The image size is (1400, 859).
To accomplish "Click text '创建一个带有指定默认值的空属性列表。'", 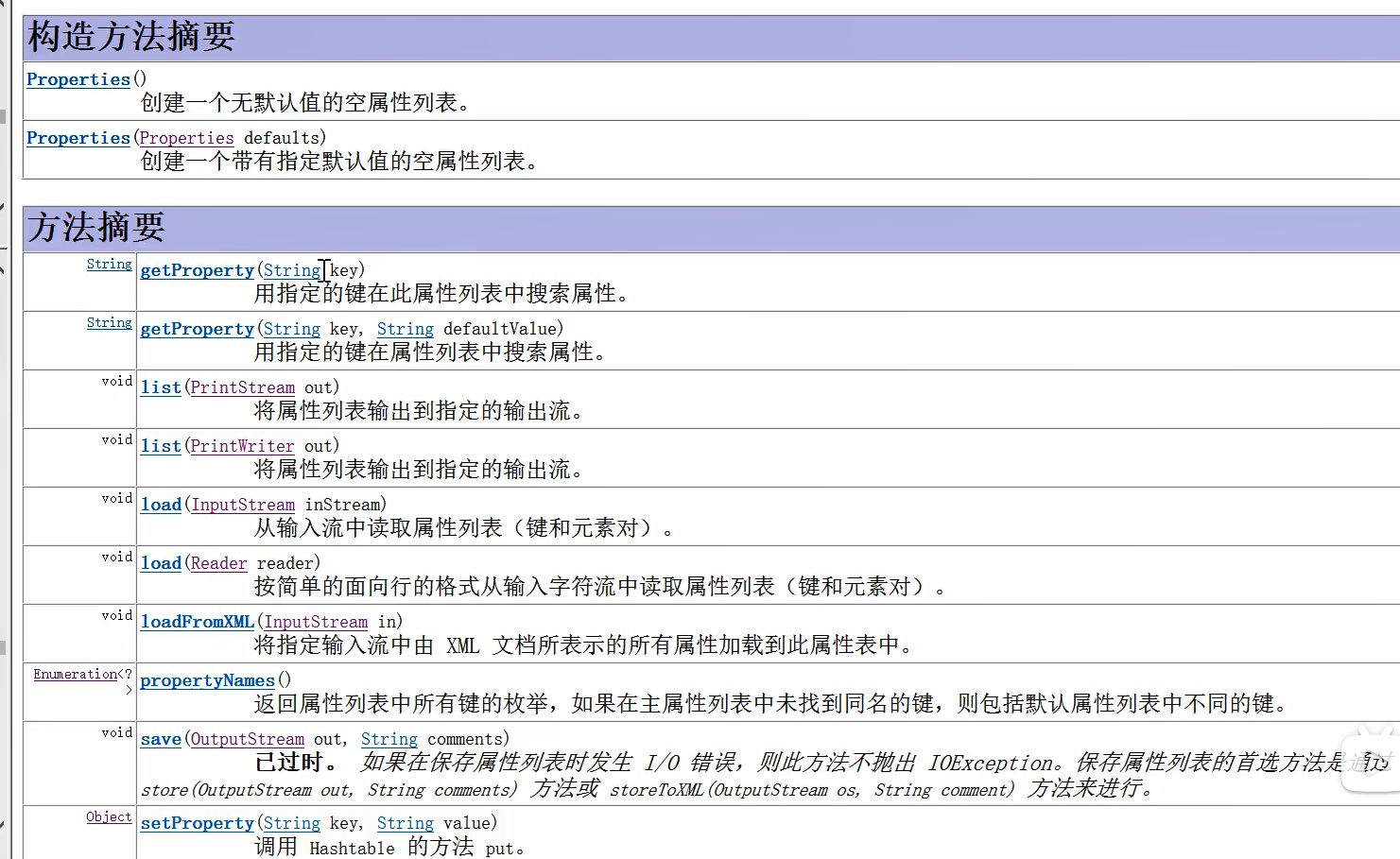I will (x=340, y=162).
